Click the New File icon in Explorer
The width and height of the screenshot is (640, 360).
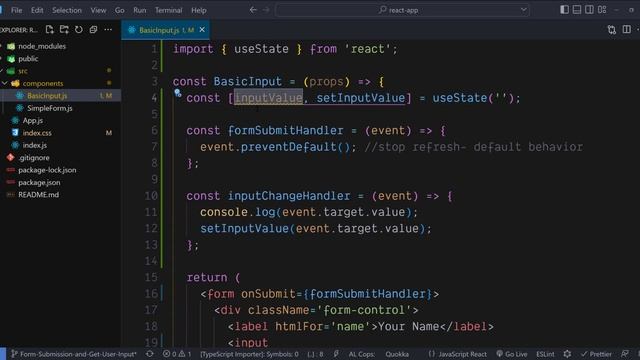pos(49,29)
